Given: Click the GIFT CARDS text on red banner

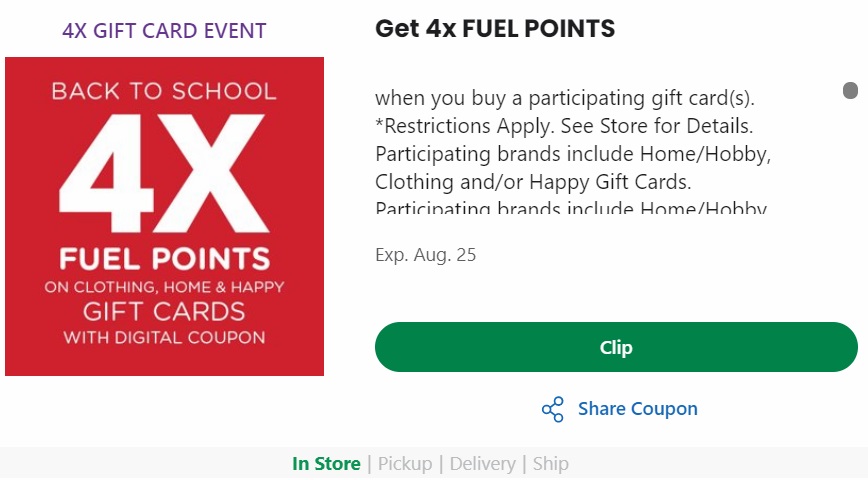Looking at the screenshot, I should tap(164, 311).
